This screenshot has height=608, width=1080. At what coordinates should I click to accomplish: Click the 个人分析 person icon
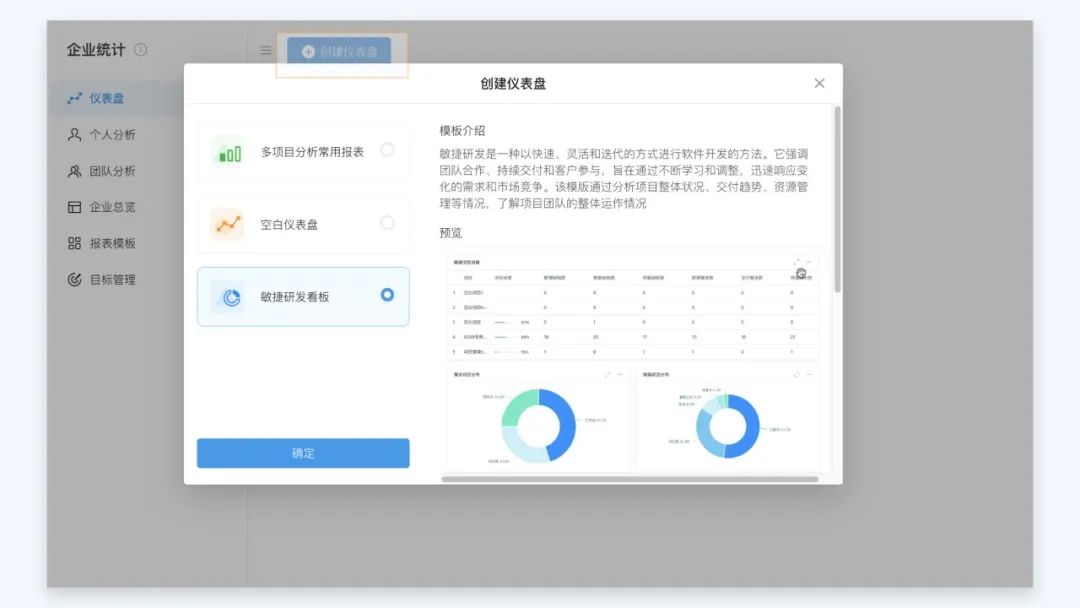click(74, 134)
